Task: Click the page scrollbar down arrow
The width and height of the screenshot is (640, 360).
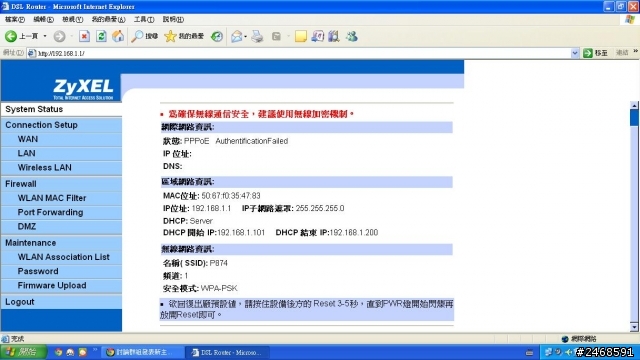Action: coord(634,327)
